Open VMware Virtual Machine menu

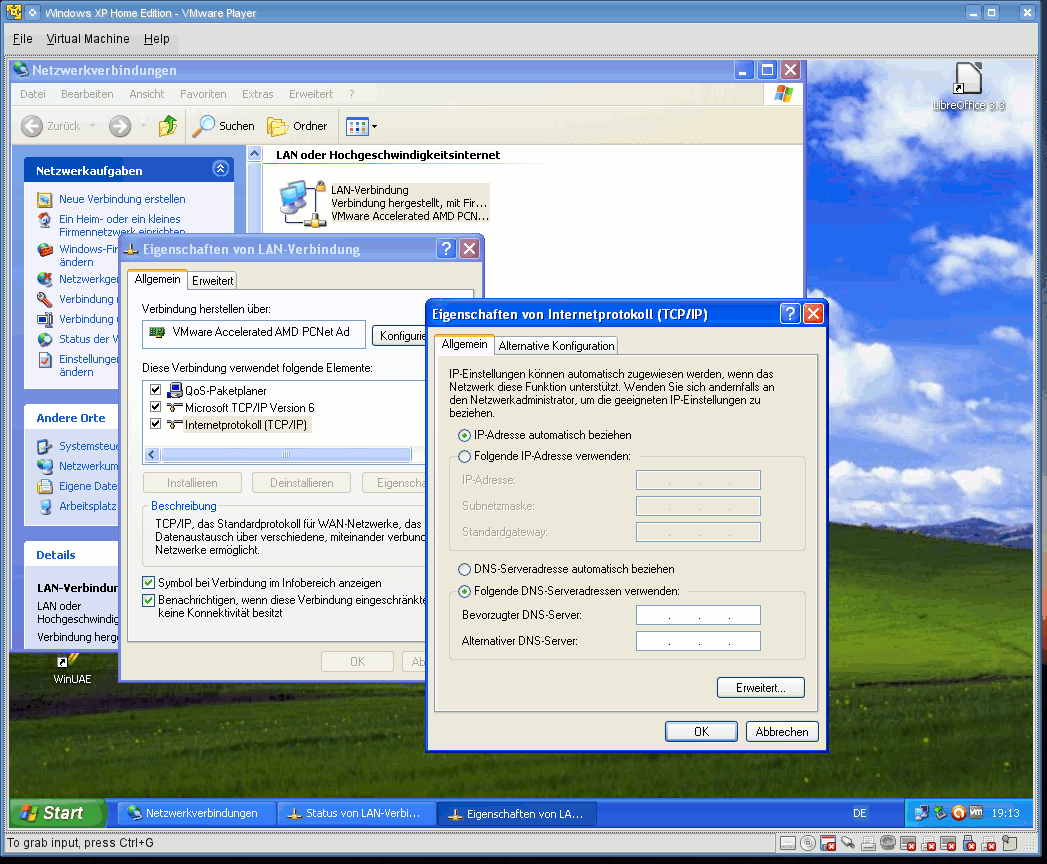point(88,39)
